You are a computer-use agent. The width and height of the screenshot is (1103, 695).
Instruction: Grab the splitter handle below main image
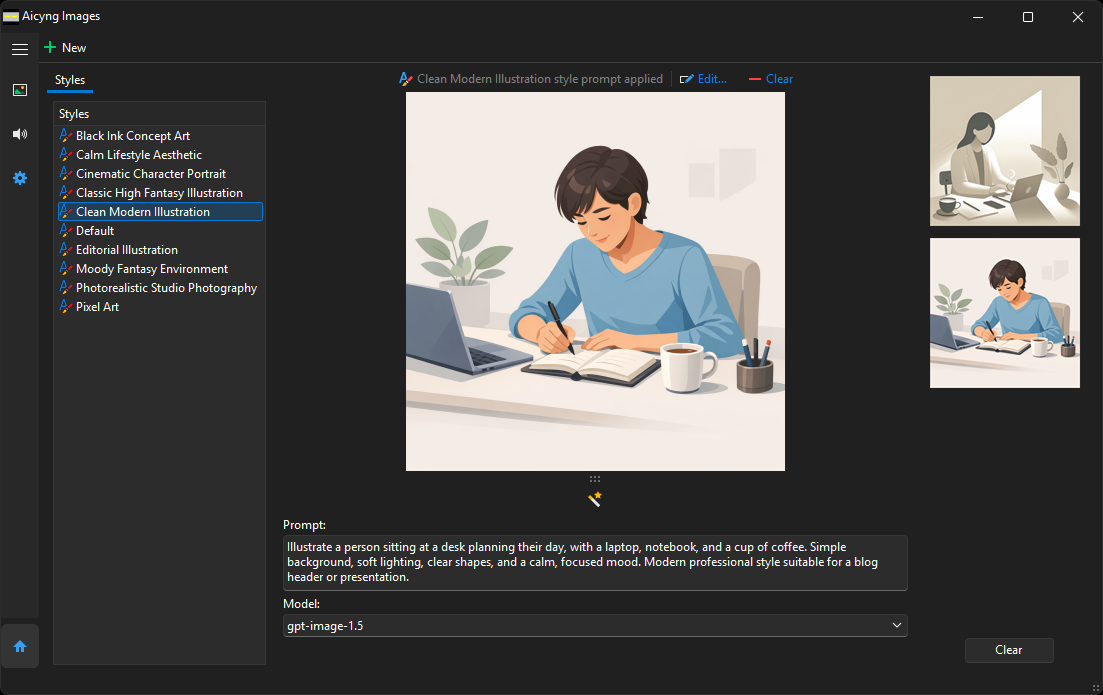[595, 479]
